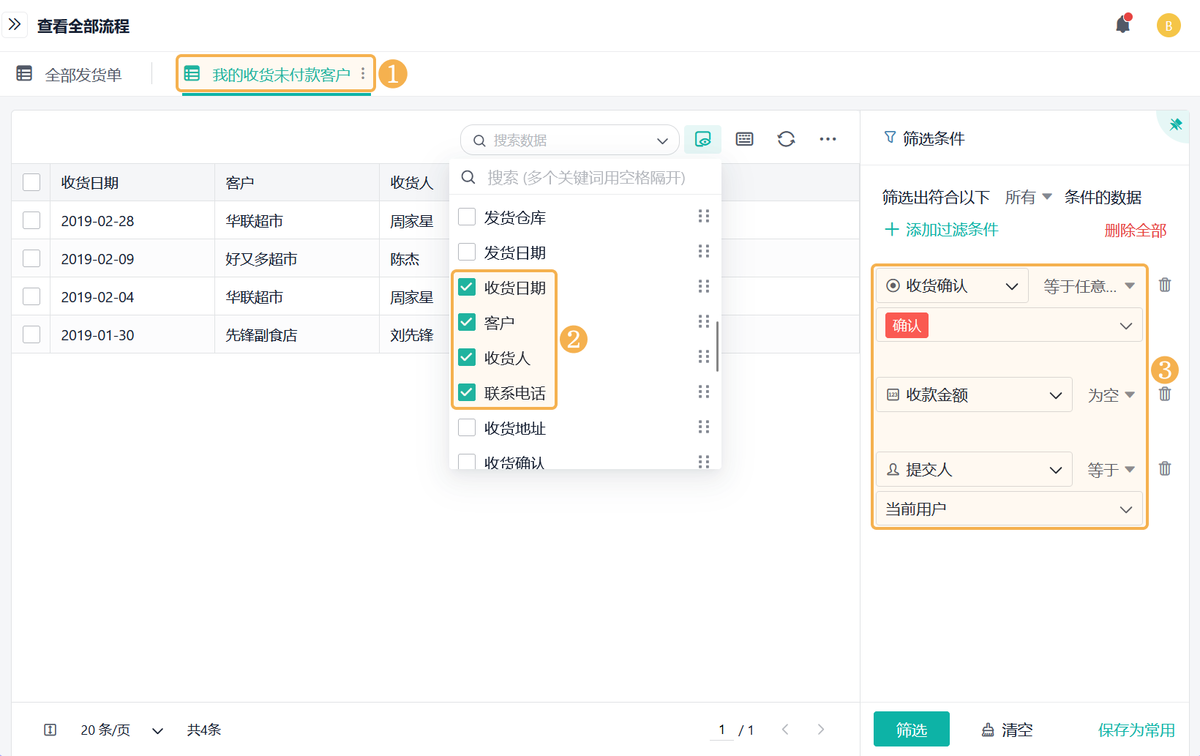Viewport: 1200px width, 756px height.
Task: Click the keyboard shortcut icon in toolbar
Action: click(744, 140)
